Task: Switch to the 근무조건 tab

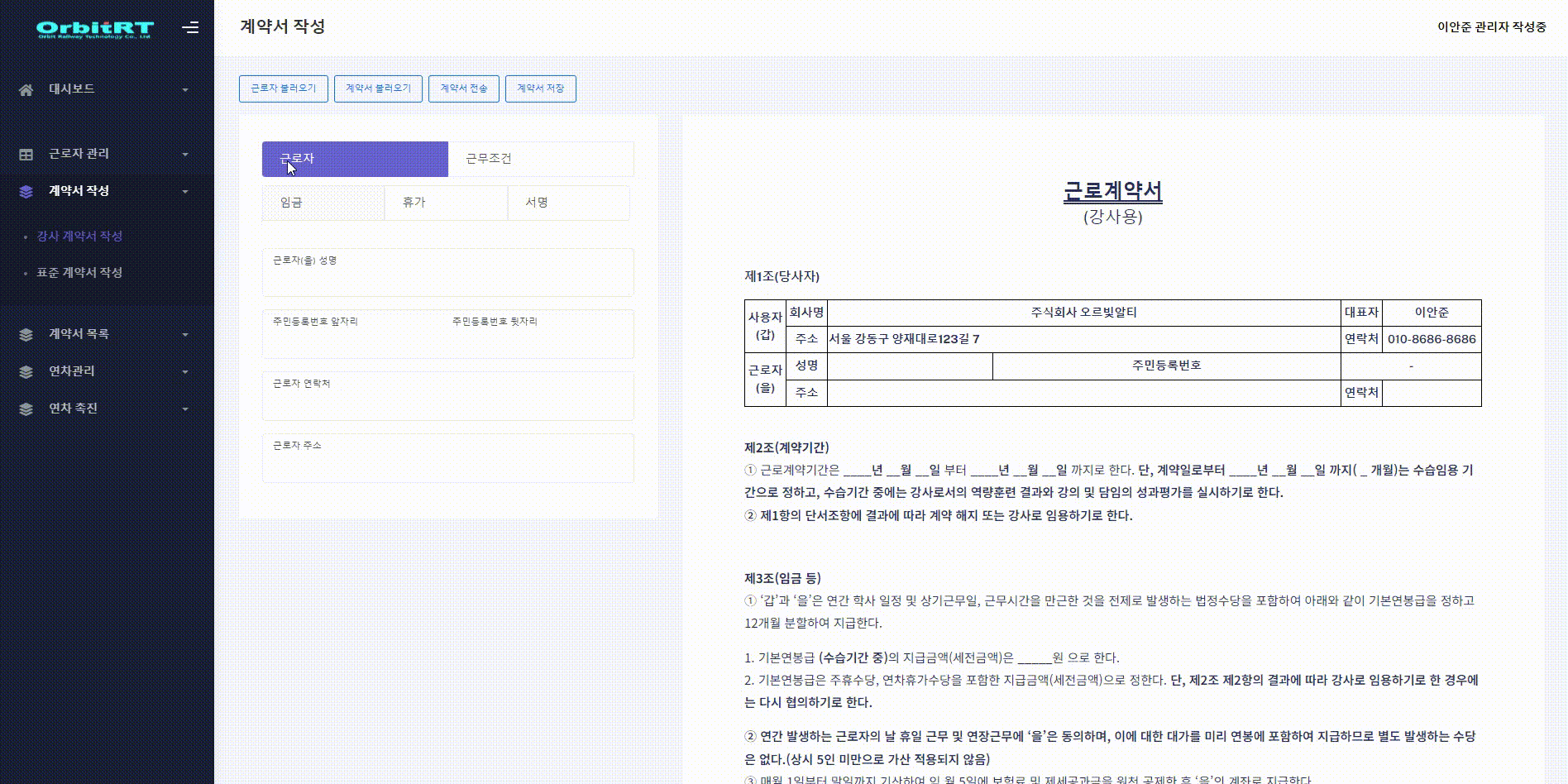Action: 541,159
